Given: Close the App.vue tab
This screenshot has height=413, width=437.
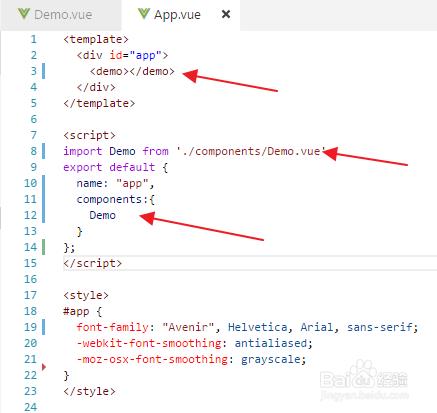Looking at the screenshot, I should click(226, 14).
